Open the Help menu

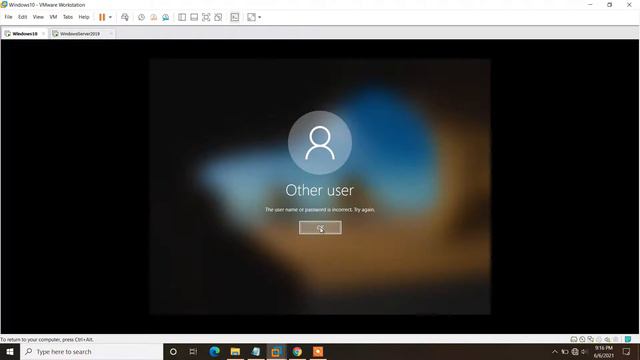84,17
